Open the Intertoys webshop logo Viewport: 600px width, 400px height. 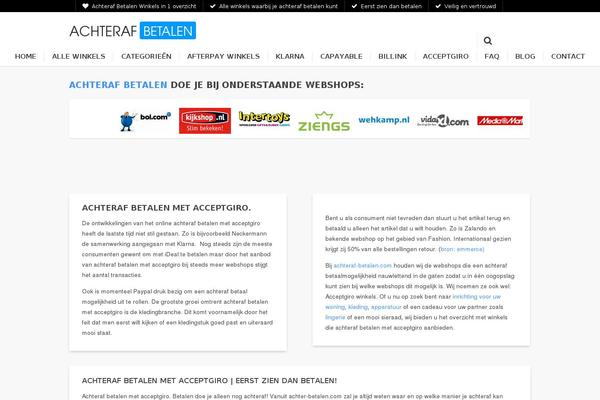point(264,119)
